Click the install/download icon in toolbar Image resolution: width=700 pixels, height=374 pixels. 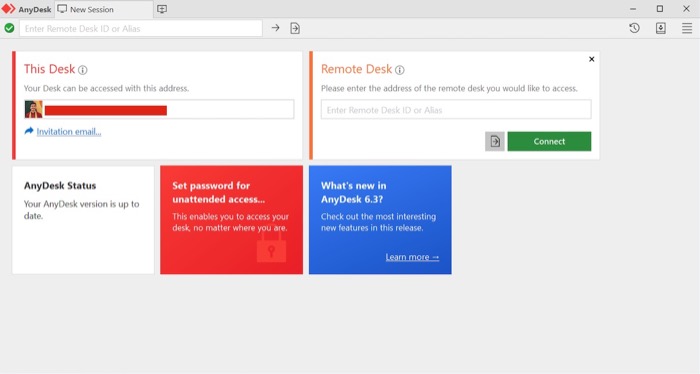pyautogui.click(x=661, y=29)
